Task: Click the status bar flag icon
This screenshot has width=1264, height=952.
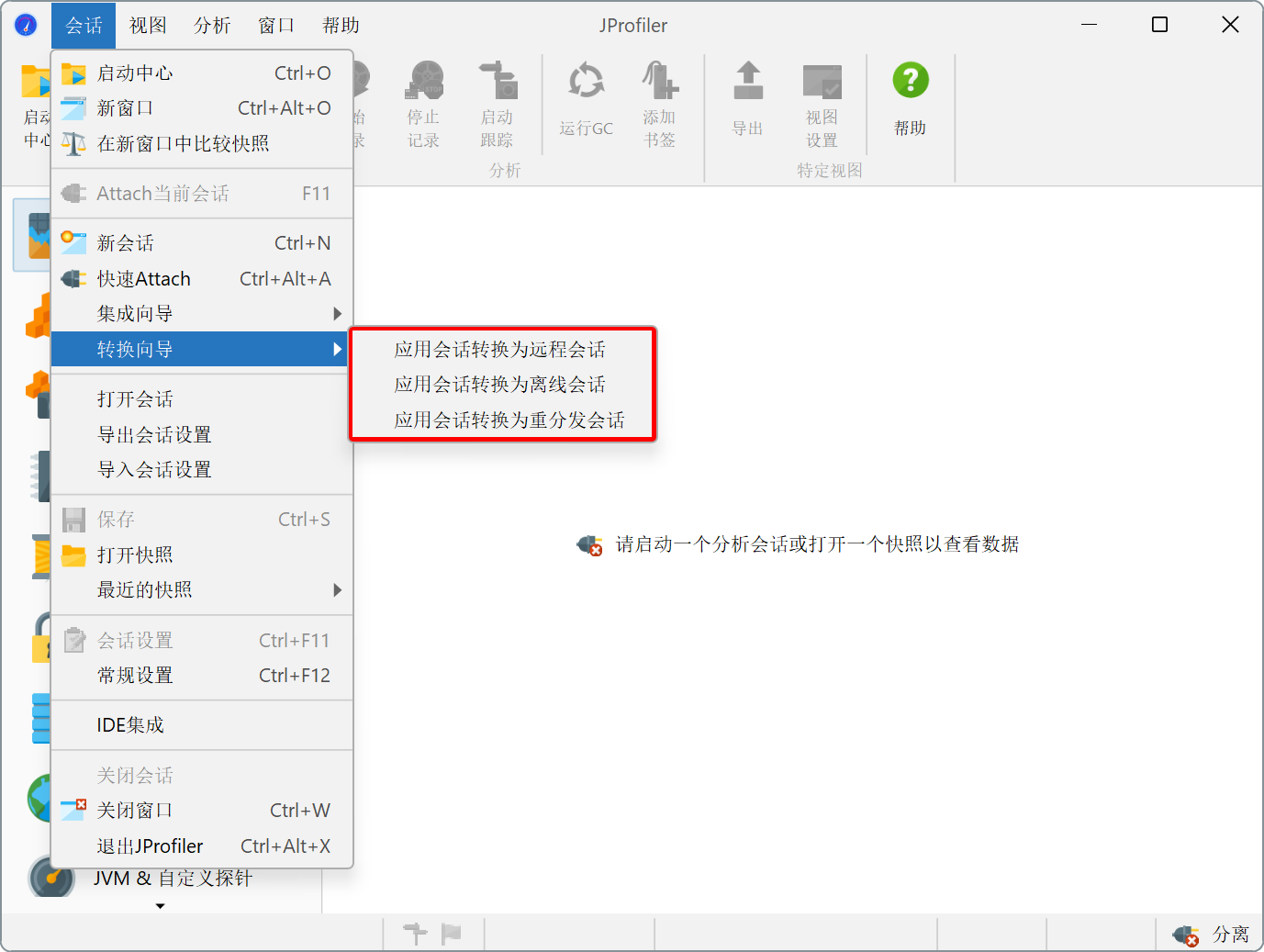Action: (x=451, y=934)
